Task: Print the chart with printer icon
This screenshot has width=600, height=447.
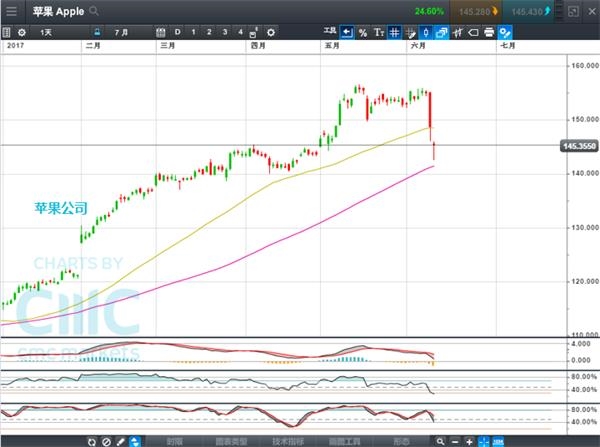Action: pos(489,33)
